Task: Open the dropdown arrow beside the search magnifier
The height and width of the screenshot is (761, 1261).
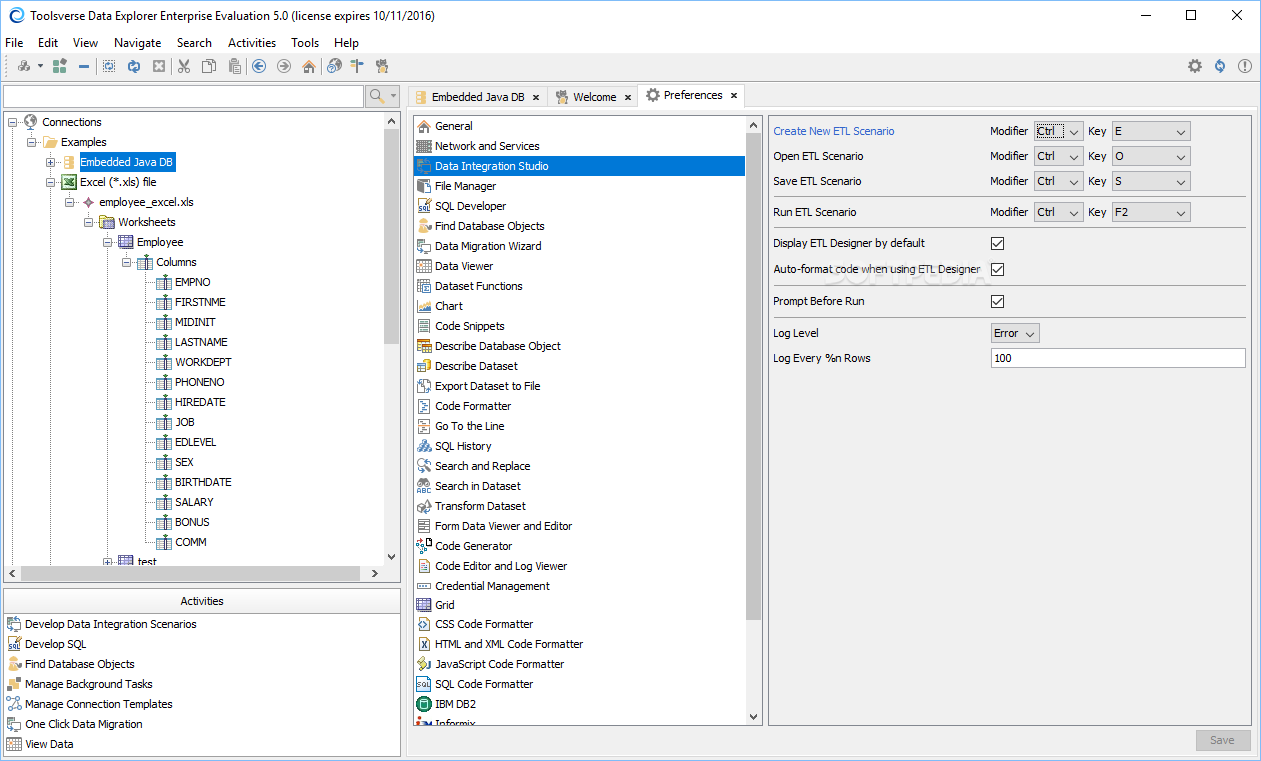Action: (393, 96)
